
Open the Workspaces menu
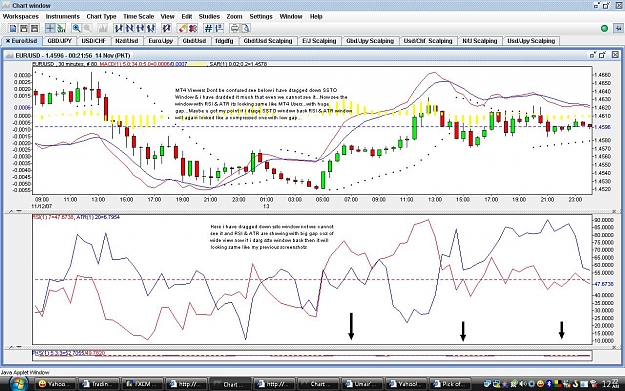pyautogui.click(x=21, y=16)
